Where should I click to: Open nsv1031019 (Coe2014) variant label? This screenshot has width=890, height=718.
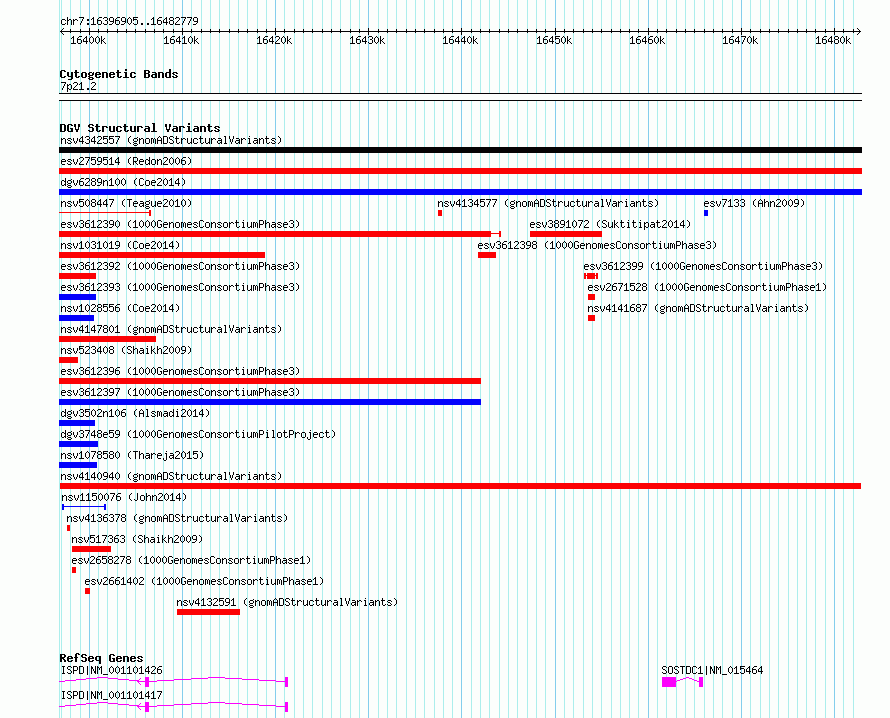[120, 245]
